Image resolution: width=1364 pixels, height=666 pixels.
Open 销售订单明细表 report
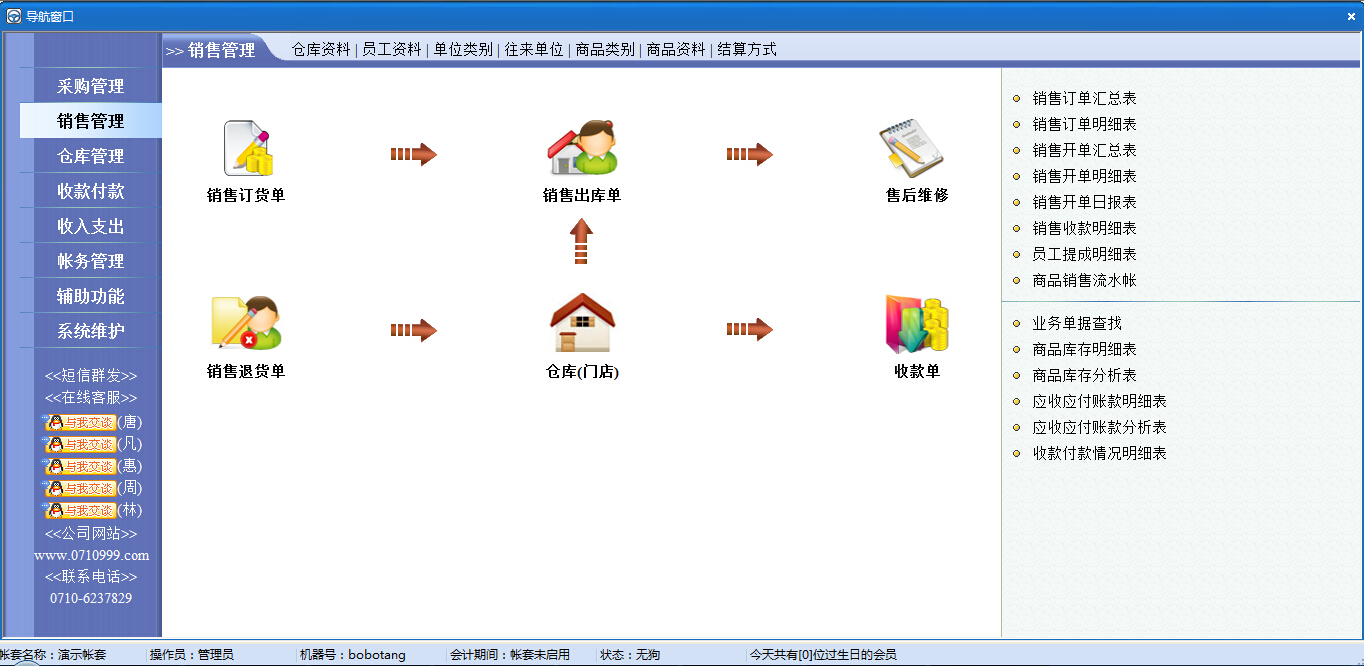pos(1084,124)
